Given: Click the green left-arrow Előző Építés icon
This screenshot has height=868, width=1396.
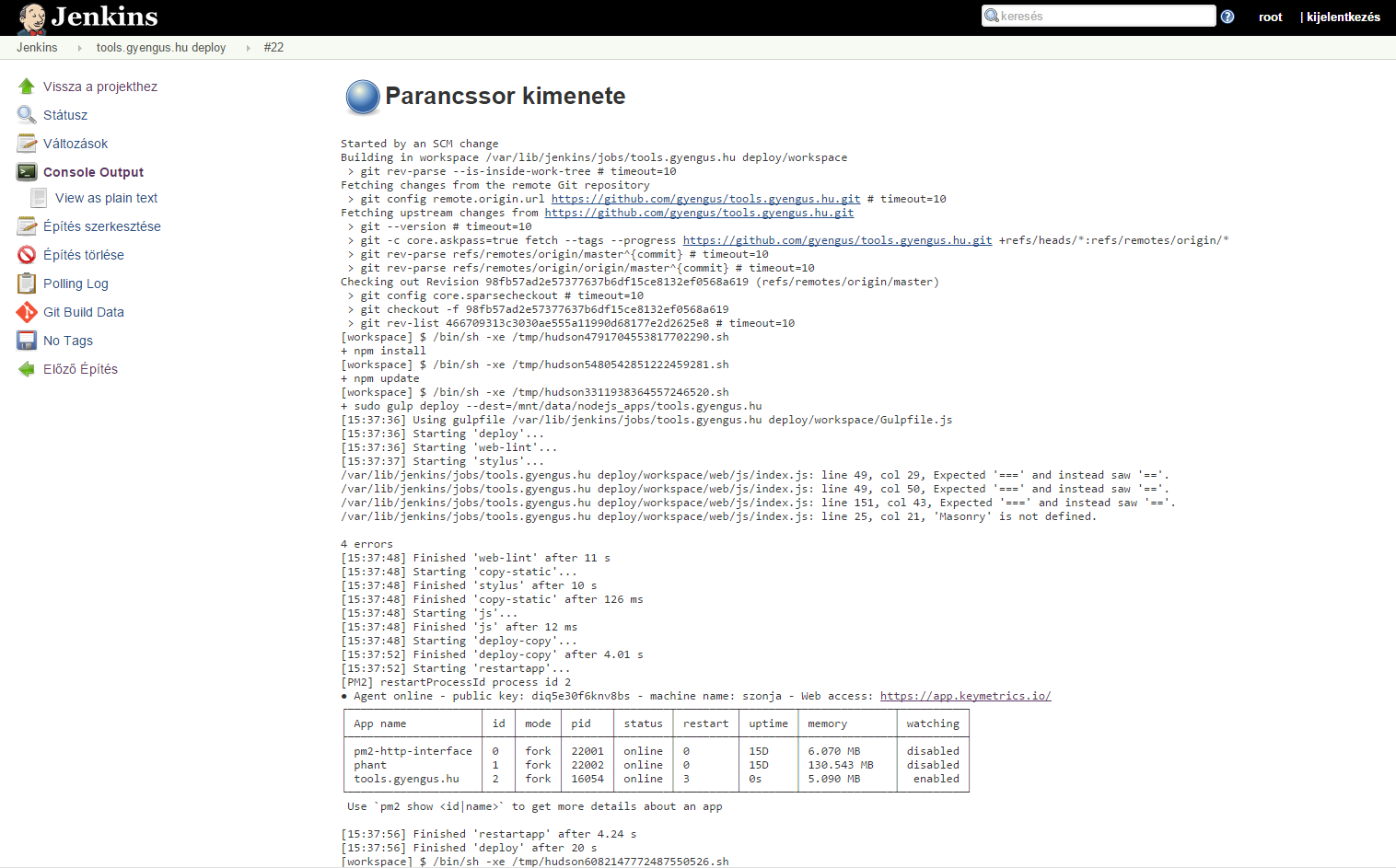Looking at the screenshot, I should (x=27, y=369).
